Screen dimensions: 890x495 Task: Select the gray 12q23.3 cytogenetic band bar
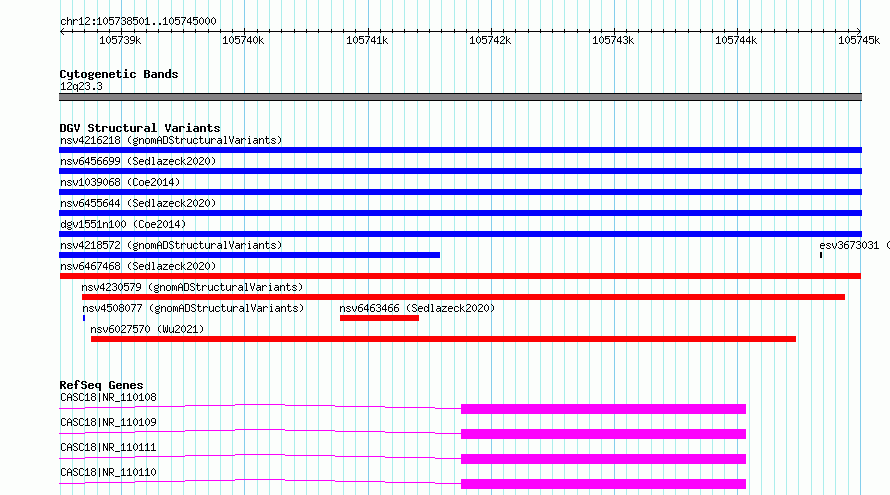click(460, 97)
